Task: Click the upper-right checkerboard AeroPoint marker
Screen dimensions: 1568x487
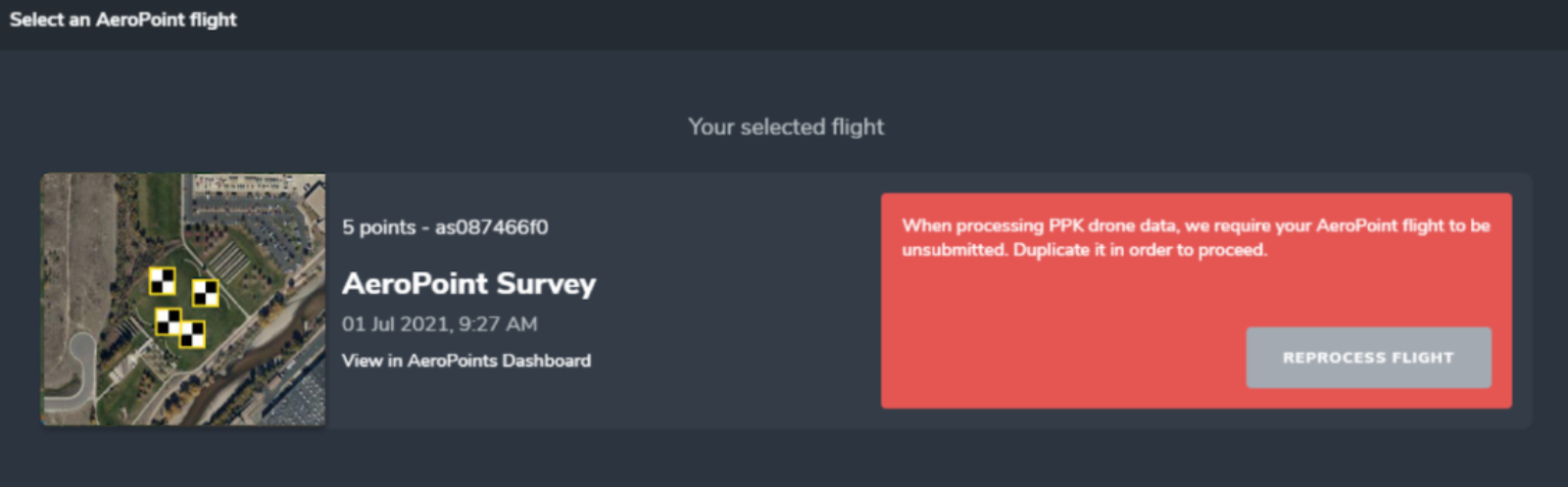Action: (x=205, y=293)
